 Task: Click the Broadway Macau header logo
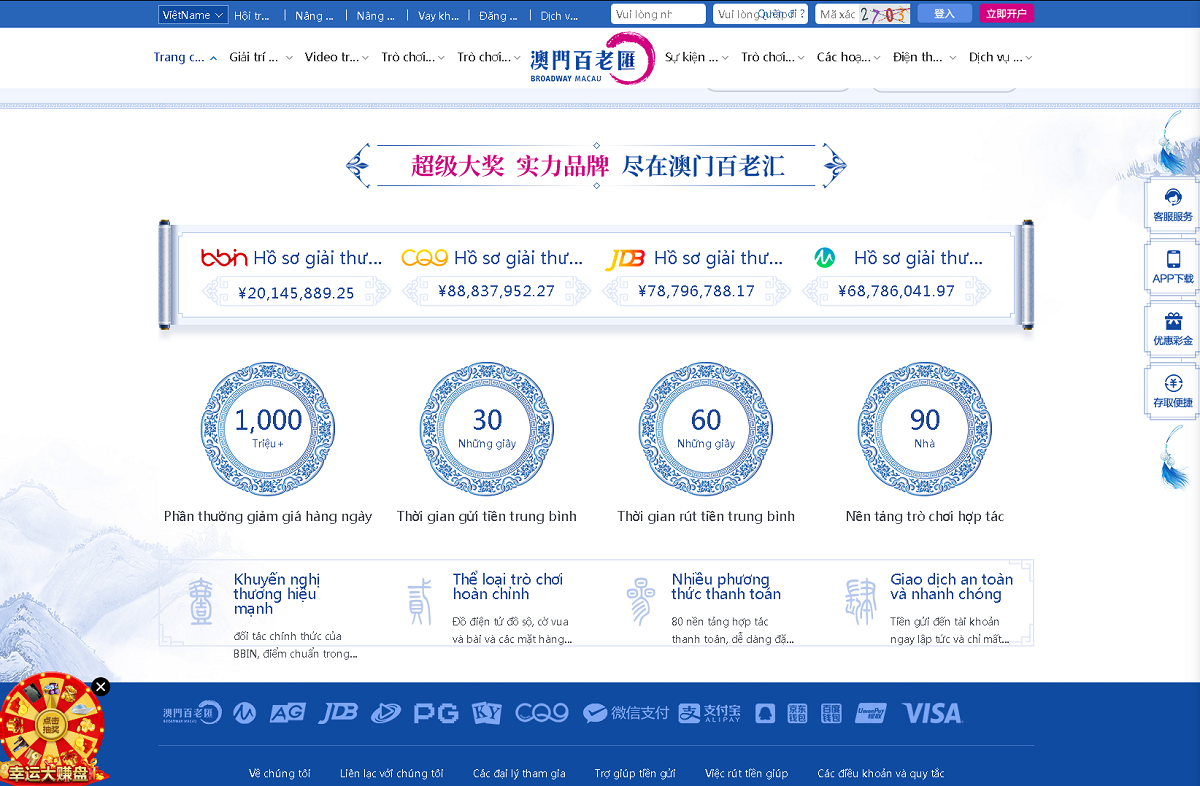(590, 59)
